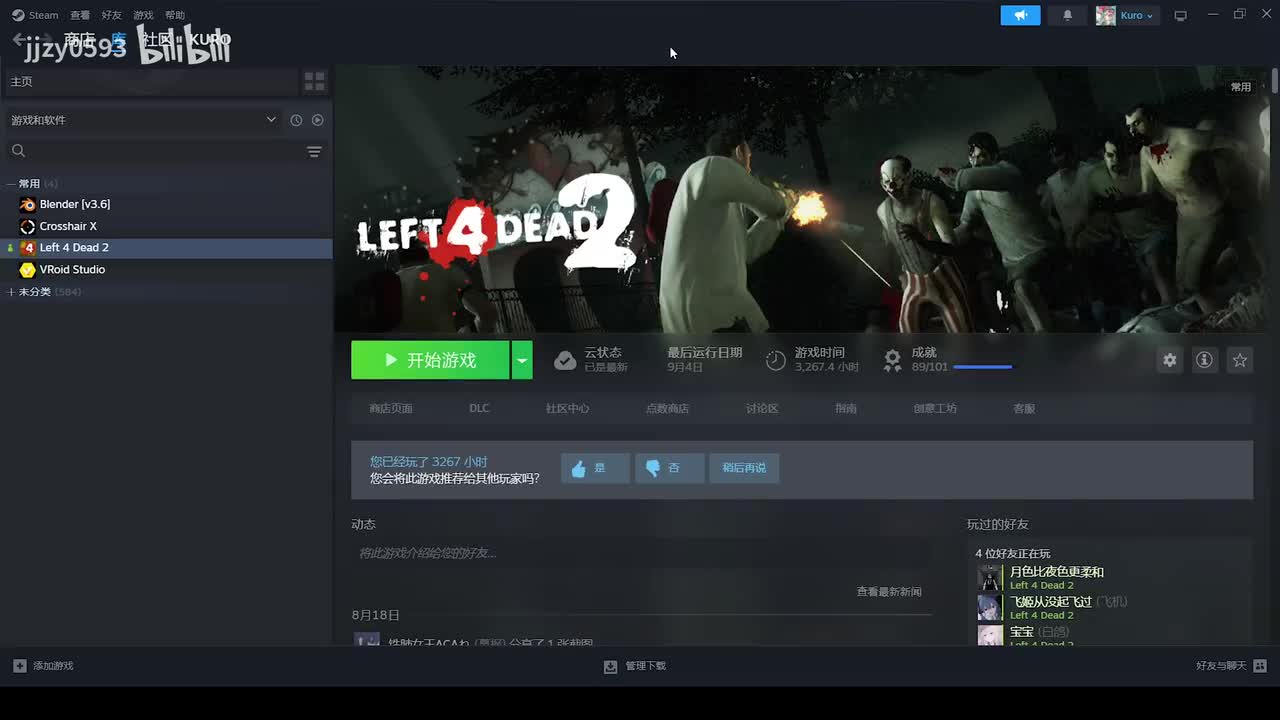Open the 商店页面 tab

[391, 408]
